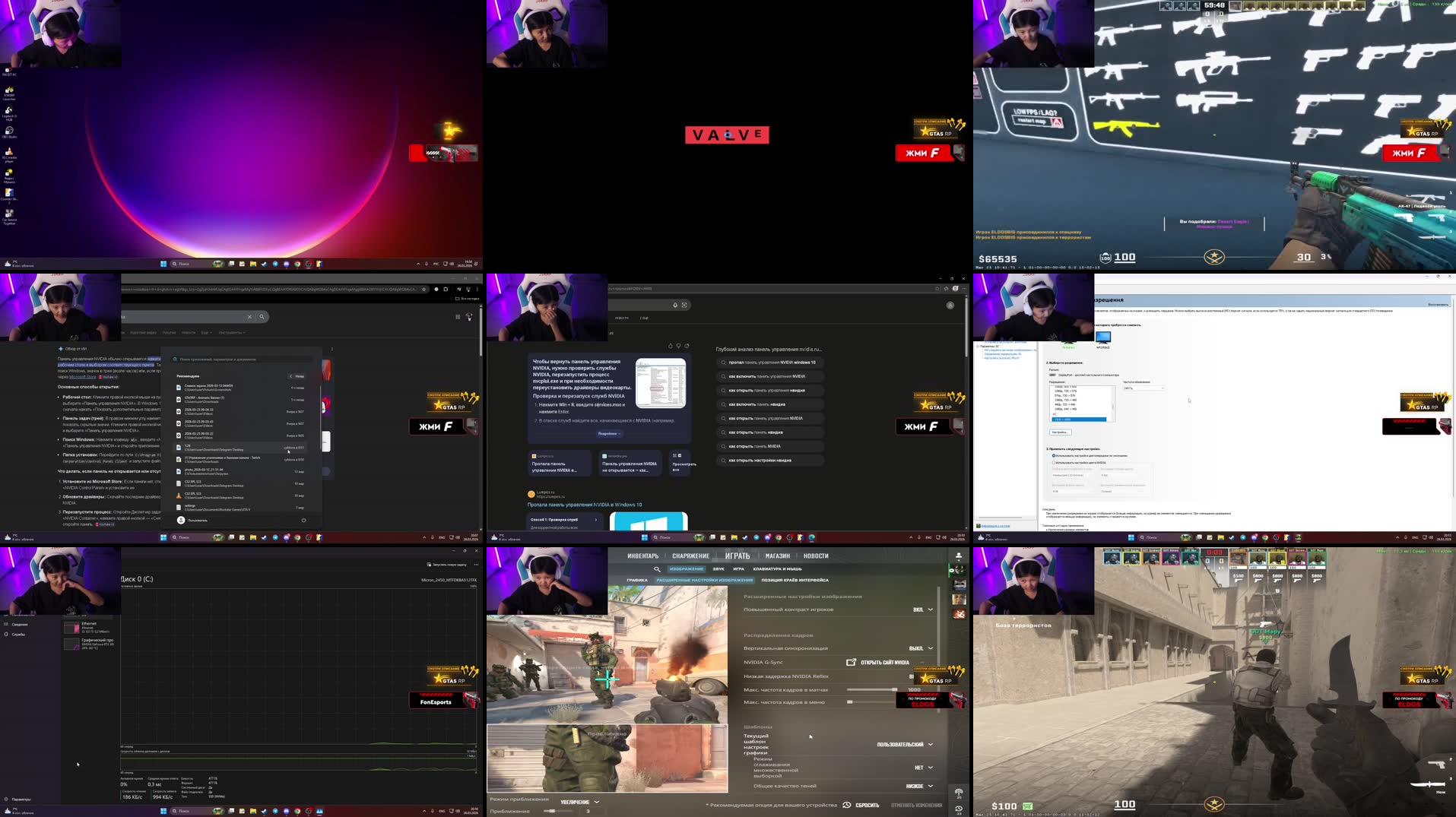
Task: Open the МАГАЗИН menu tab
Action: (x=777, y=556)
